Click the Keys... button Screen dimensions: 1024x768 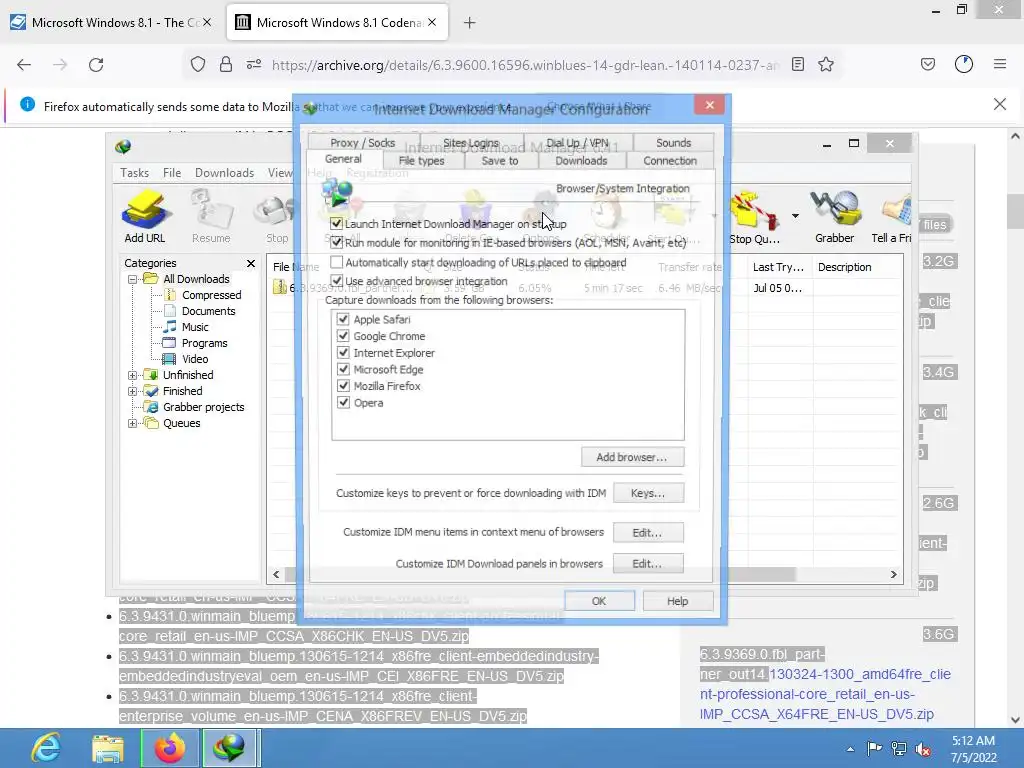click(648, 493)
